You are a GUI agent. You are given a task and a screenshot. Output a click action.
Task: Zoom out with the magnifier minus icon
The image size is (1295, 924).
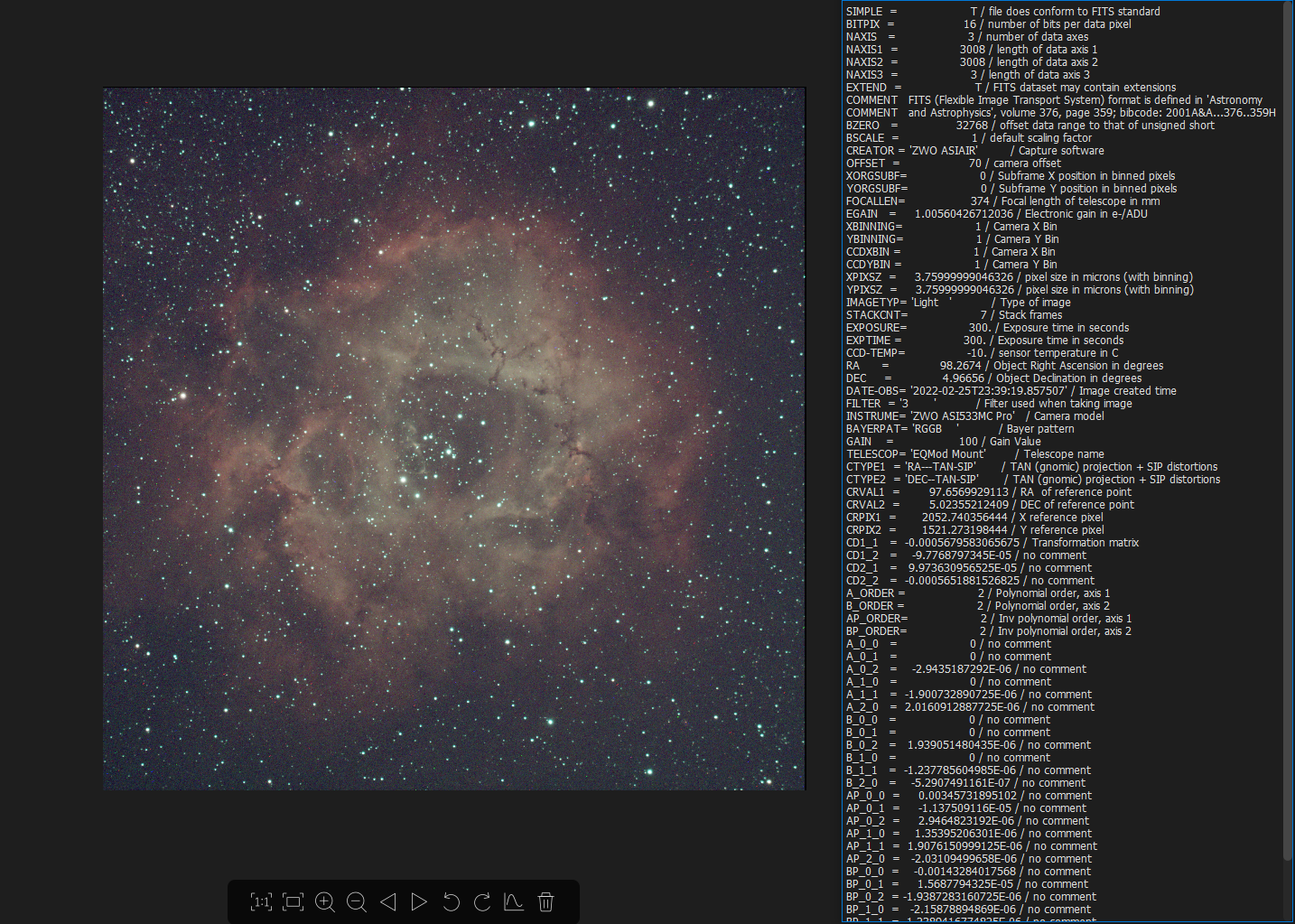357,901
